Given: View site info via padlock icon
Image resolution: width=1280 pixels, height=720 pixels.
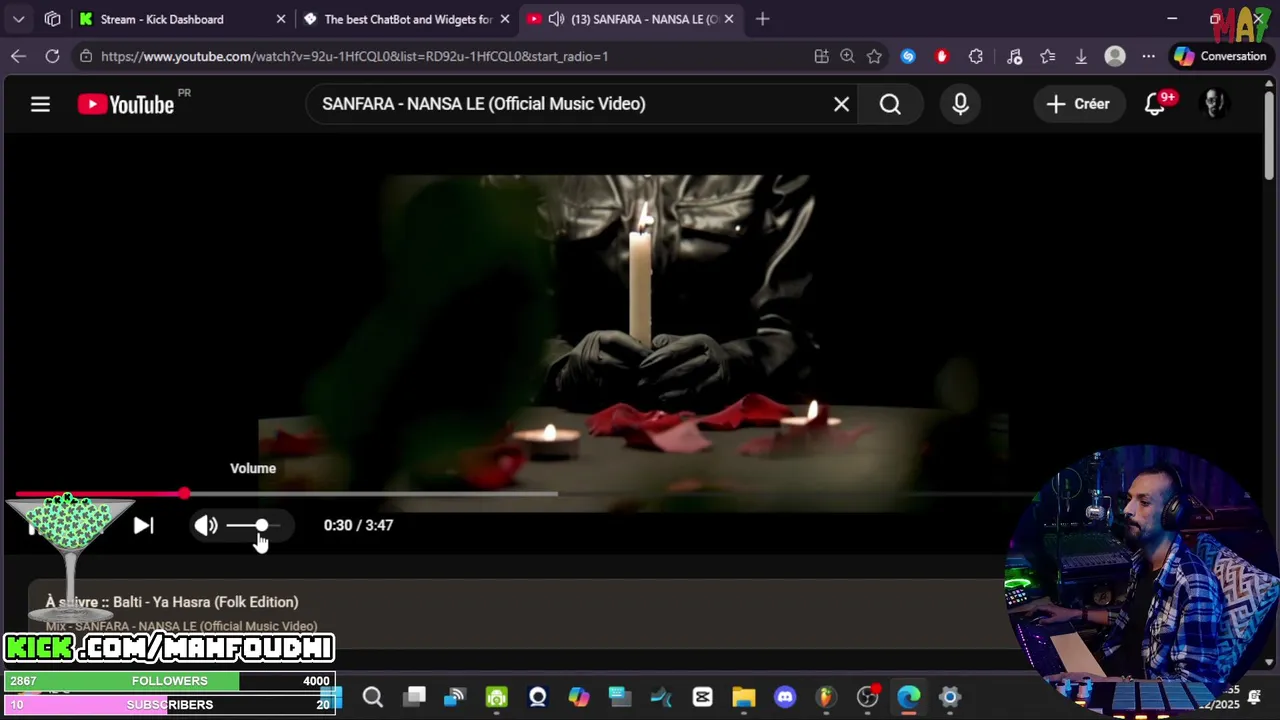Looking at the screenshot, I should [x=86, y=57].
